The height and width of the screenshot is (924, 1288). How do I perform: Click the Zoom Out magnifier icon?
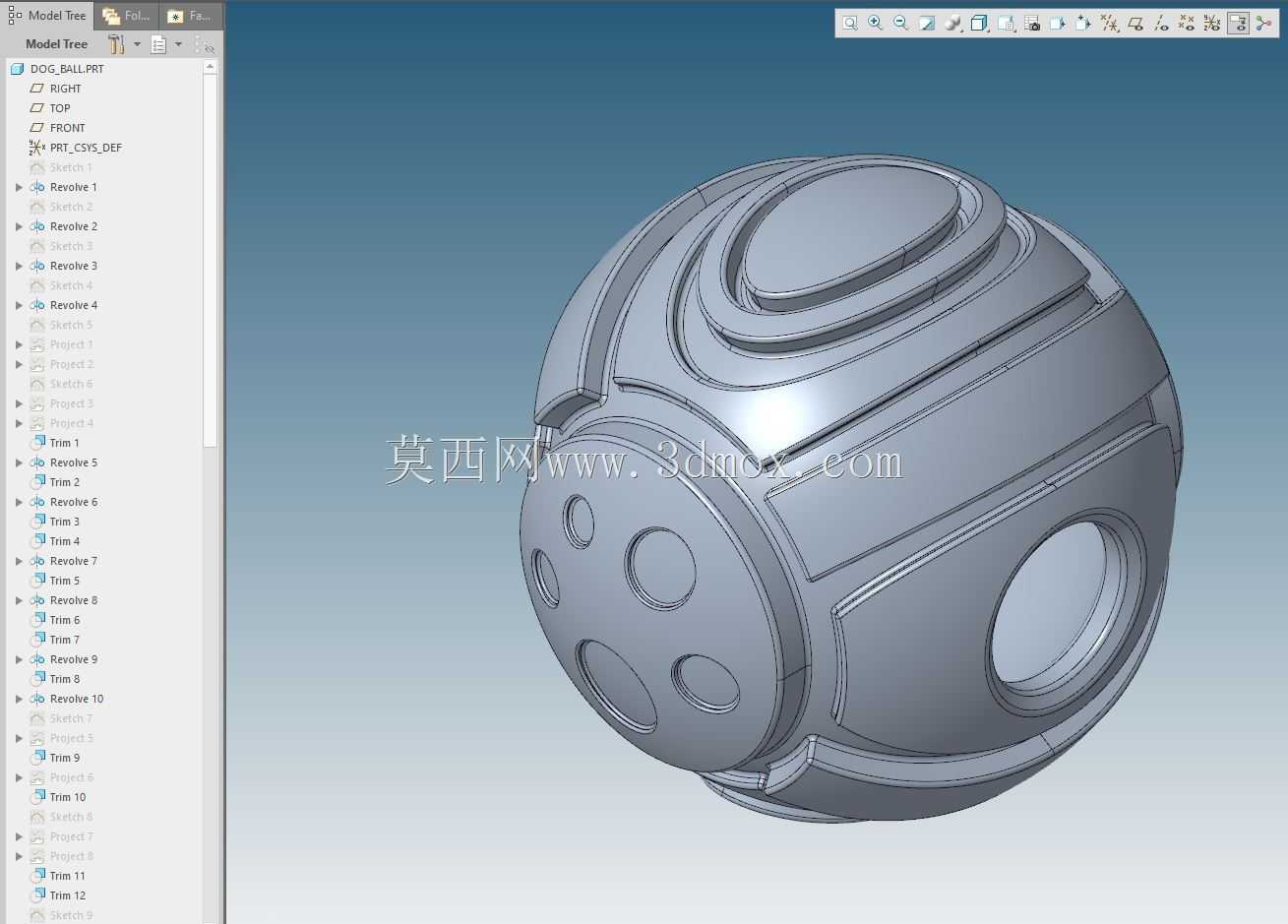[901, 23]
